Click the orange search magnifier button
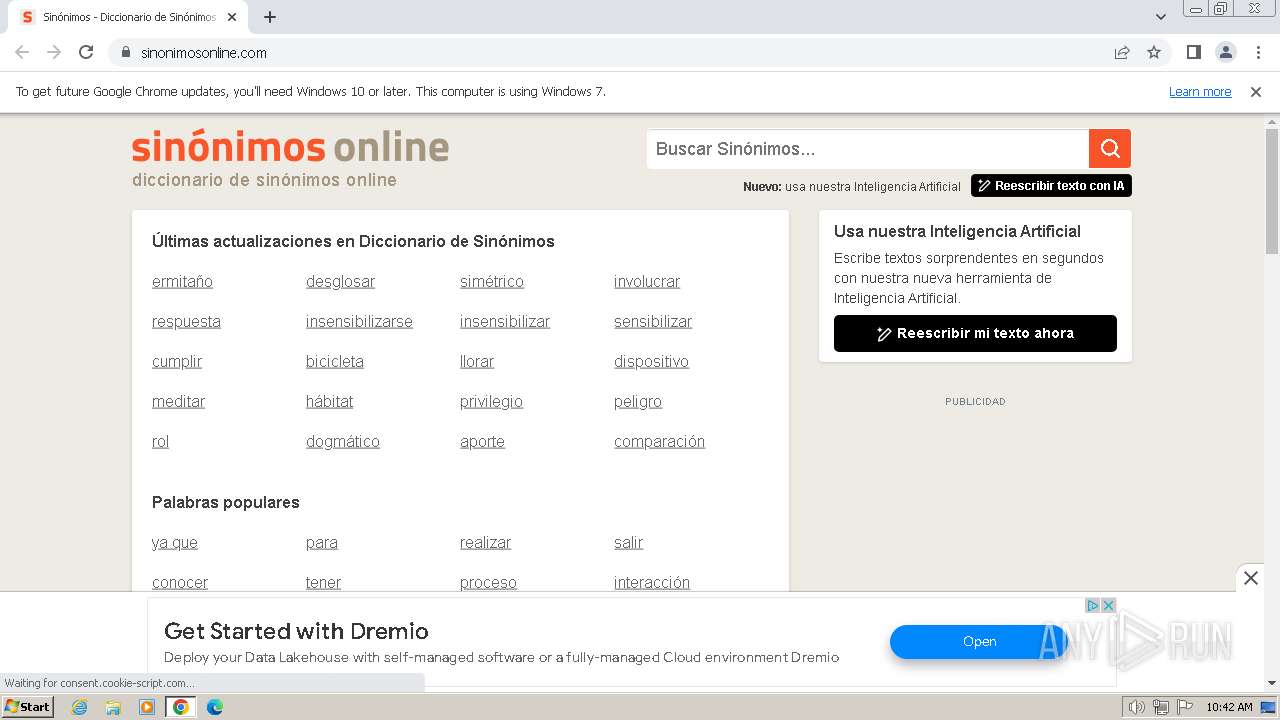Screen dimensions: 1280x720 point(1110,149)
